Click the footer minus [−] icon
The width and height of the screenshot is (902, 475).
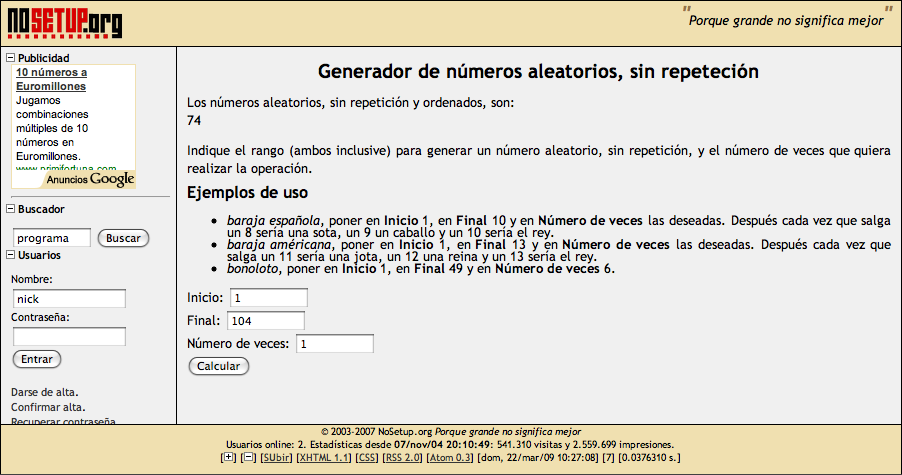248,458
